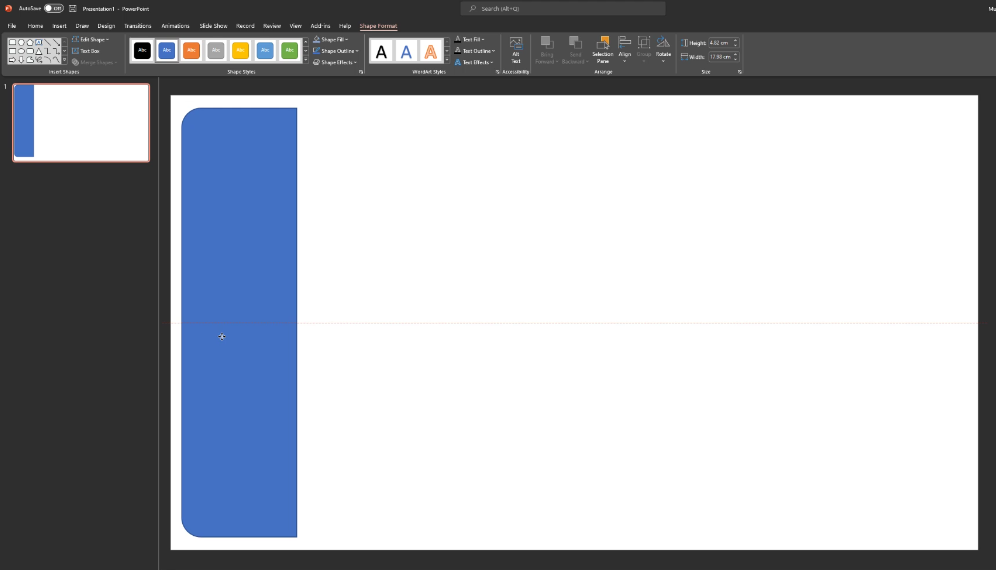Switch to the Animations tab
Screen dimensions: 996x570
click(x=175, y=26)
